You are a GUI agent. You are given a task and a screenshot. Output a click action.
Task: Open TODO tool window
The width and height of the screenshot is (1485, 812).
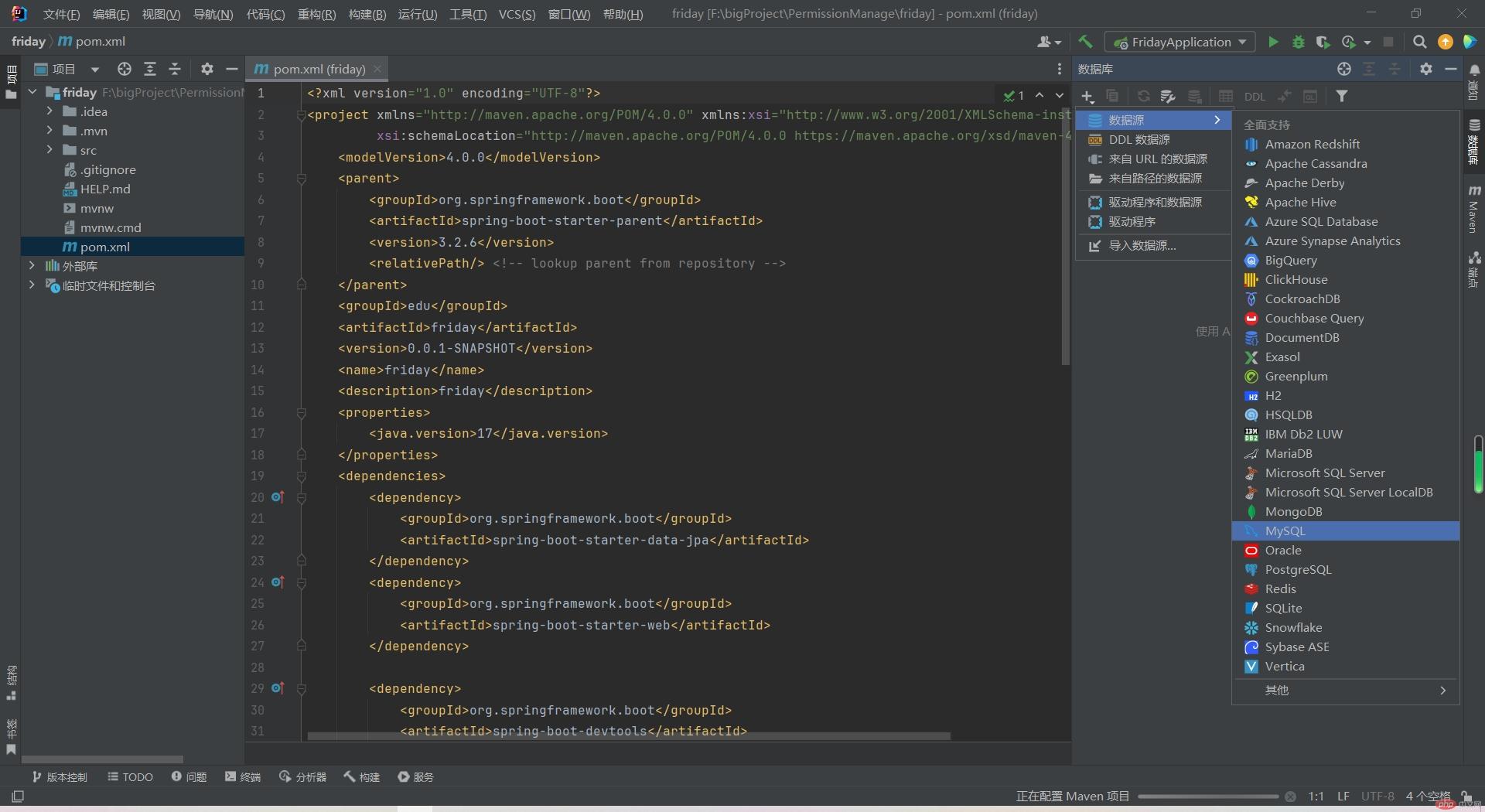tap(130, 776)
